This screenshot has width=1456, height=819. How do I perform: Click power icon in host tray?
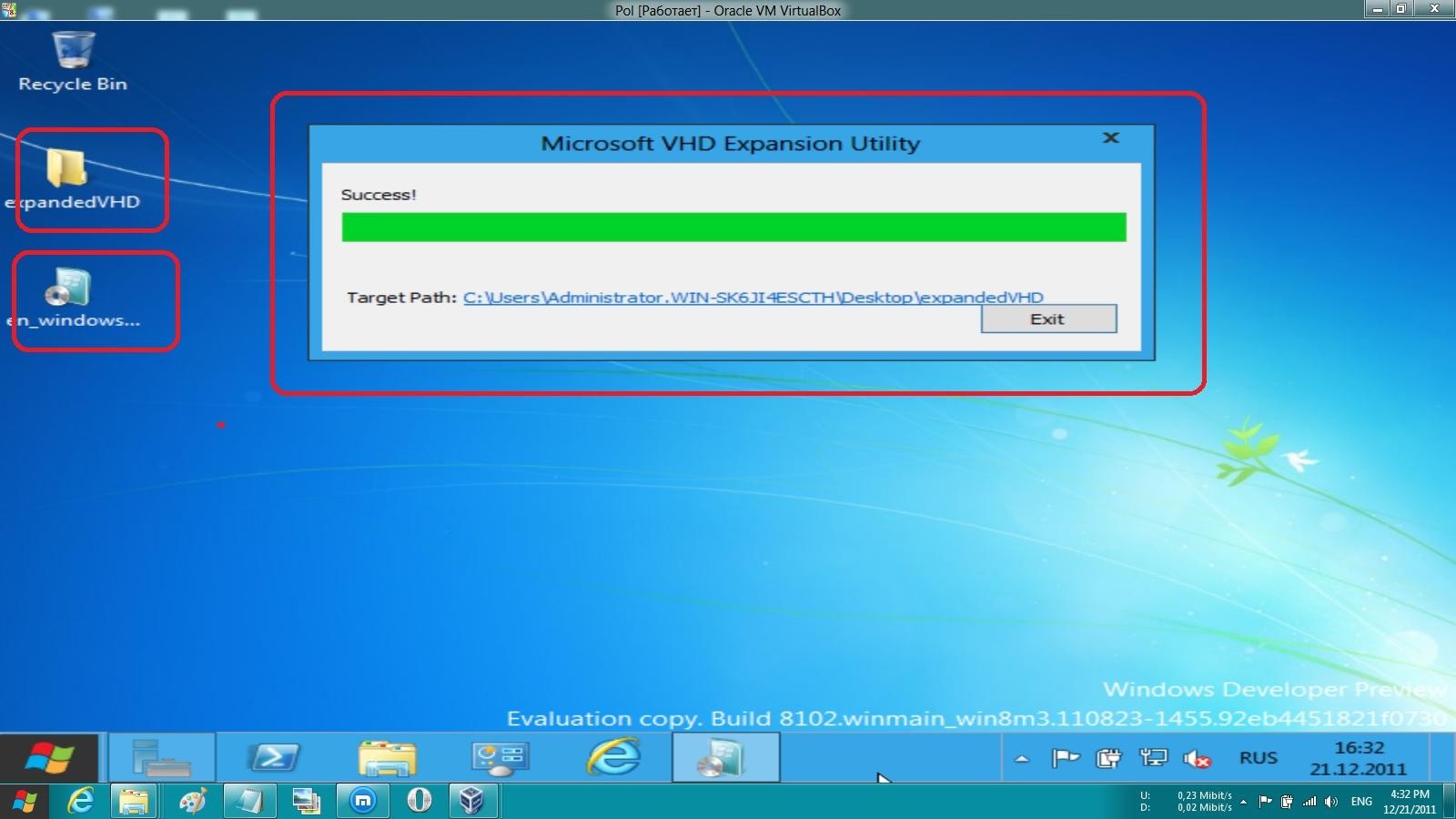tap(1287, 802)
